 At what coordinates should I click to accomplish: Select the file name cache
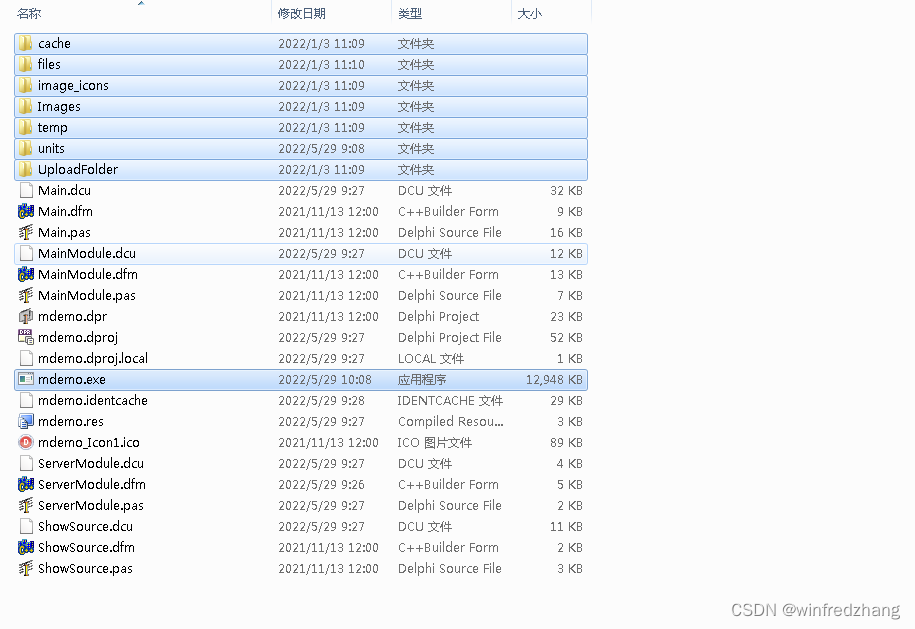point(54,43)
